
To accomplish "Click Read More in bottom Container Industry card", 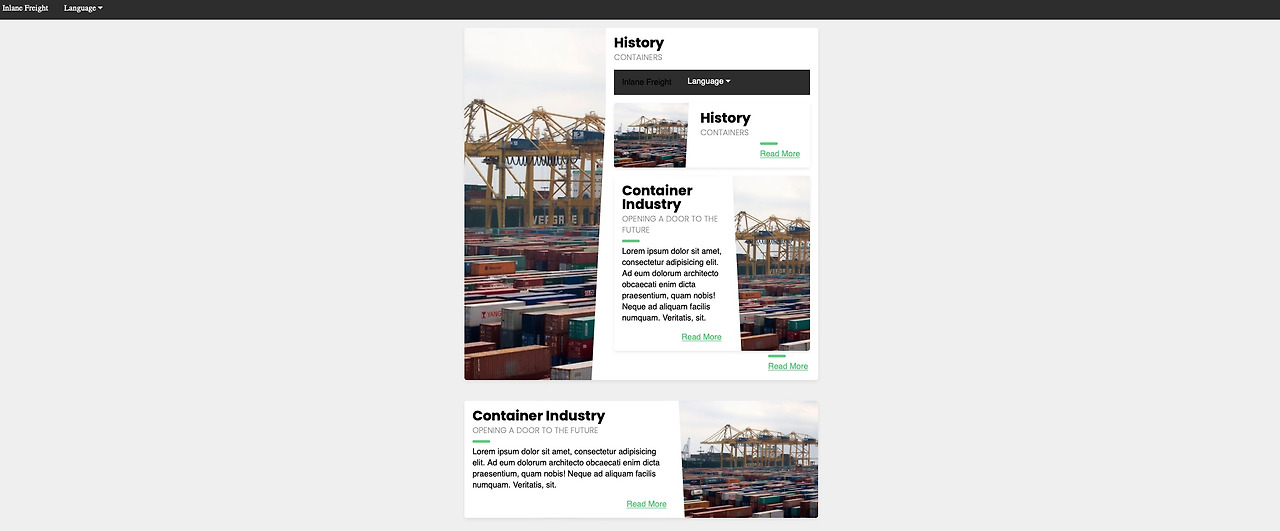I will [646, 504].
